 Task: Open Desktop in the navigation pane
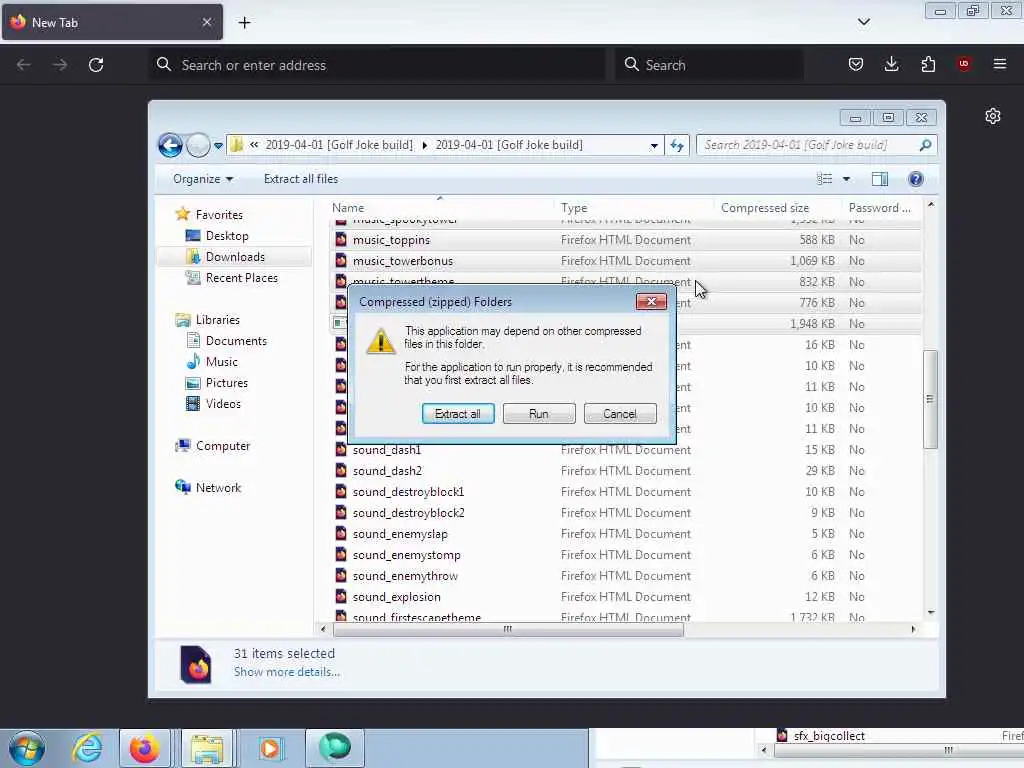click(227, 236)
